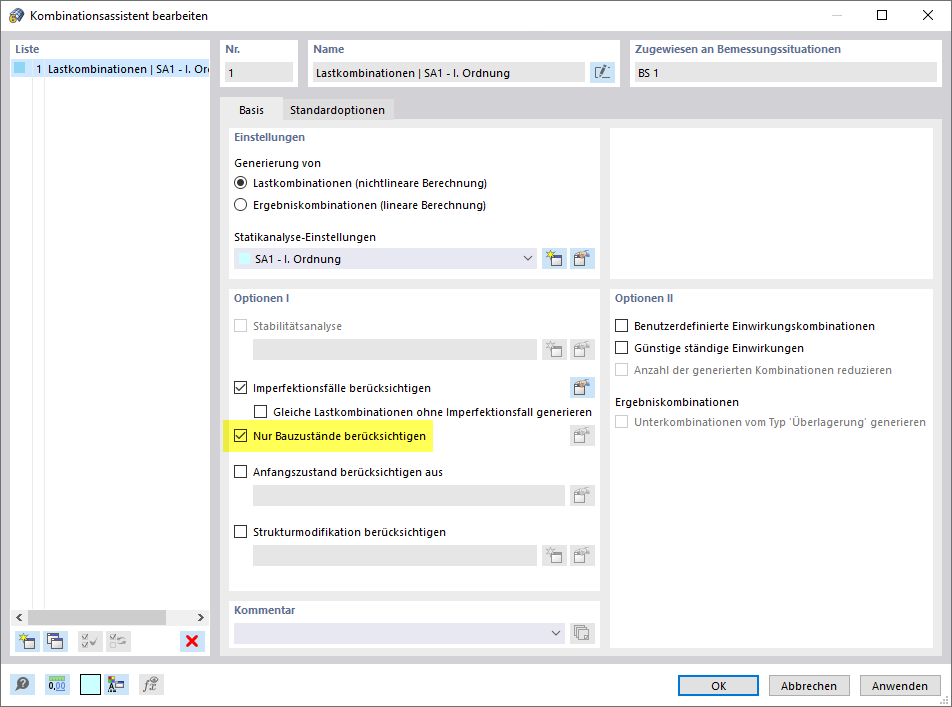Image resolution: width=952 pixels, height=707 pixels.
Task: Open Statikanalyse-Einstellungen dropdown SA1
Action: pyautogui.click(x=385, y=259)
